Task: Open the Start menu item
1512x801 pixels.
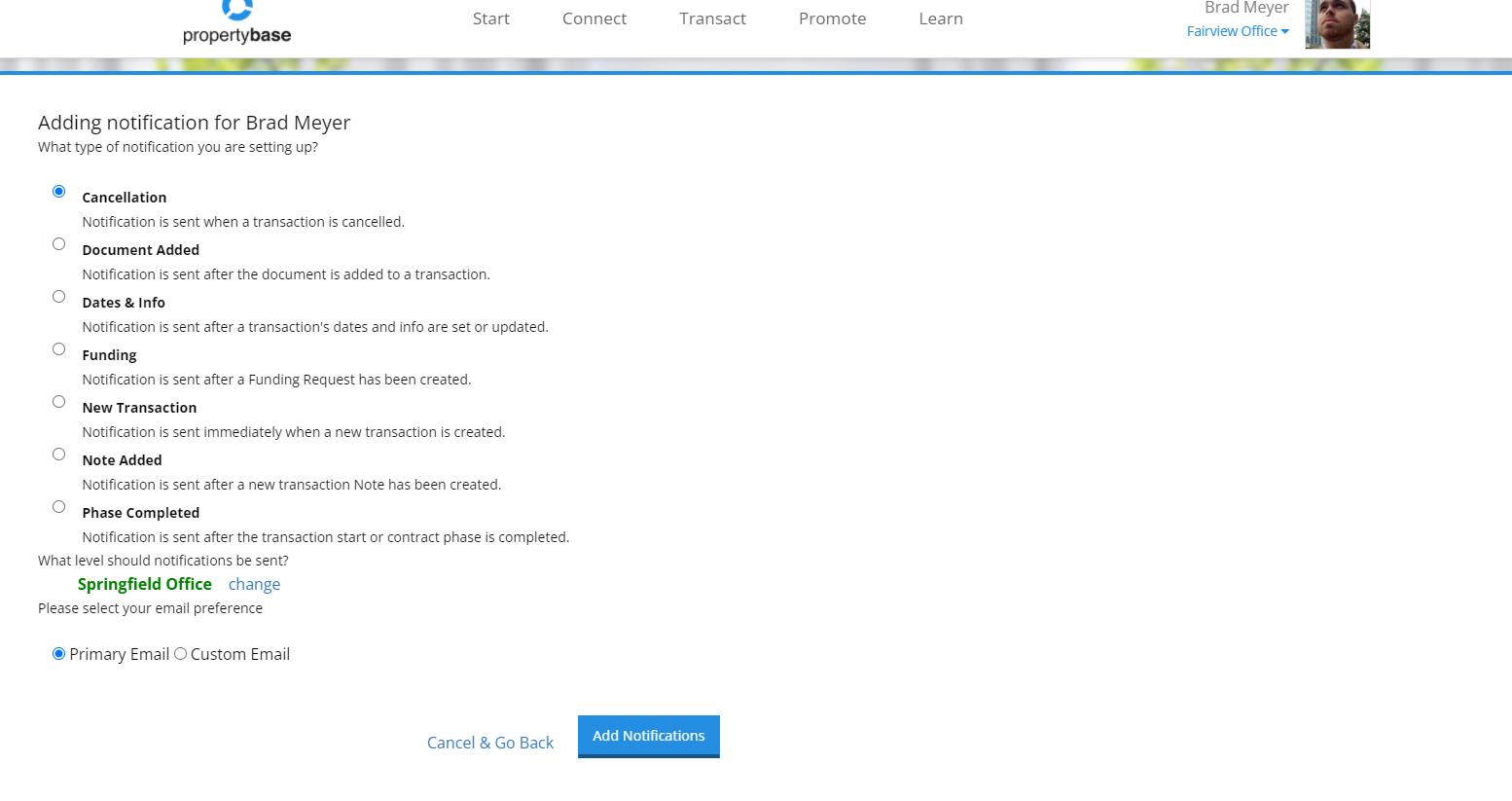Action: (490, 18)
